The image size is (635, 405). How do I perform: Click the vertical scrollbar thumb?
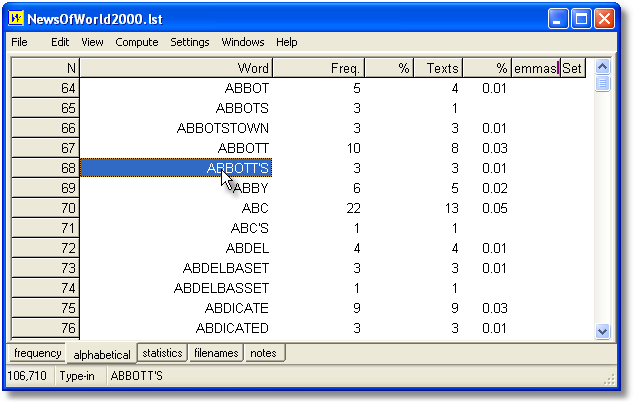(602, 83)
